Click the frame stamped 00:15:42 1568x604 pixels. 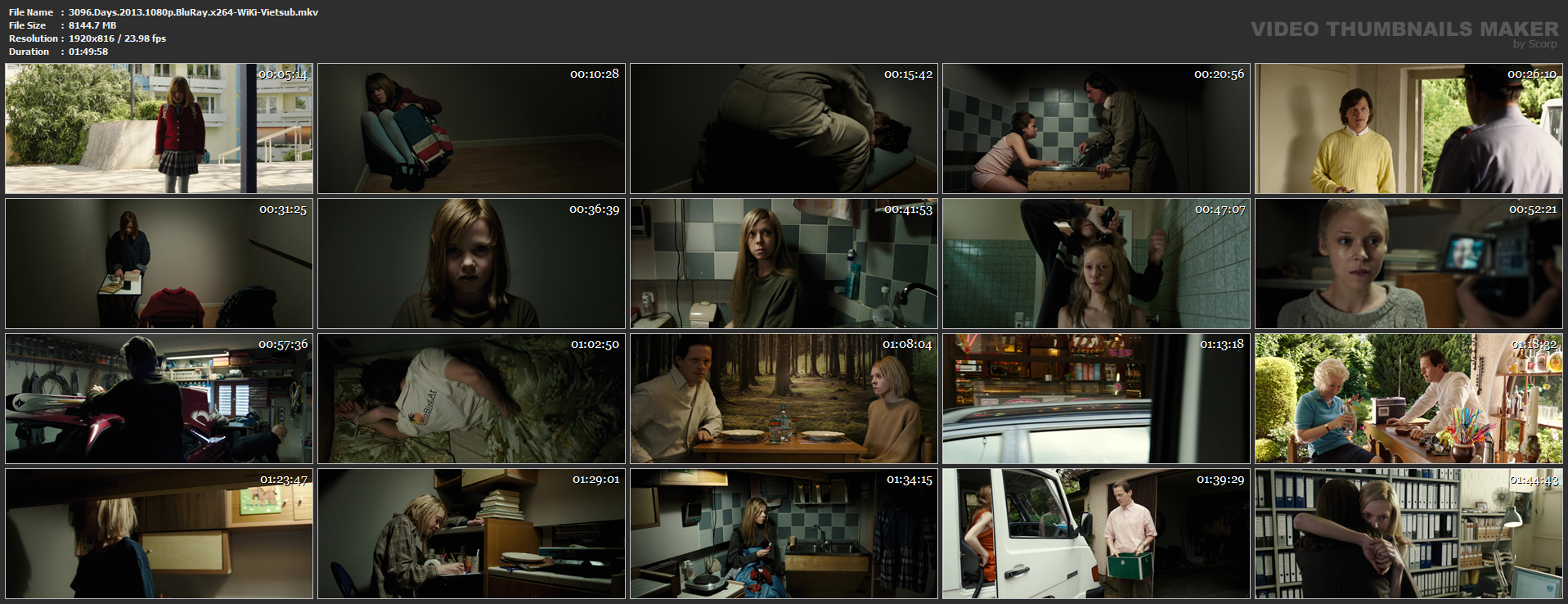(784, 128)
